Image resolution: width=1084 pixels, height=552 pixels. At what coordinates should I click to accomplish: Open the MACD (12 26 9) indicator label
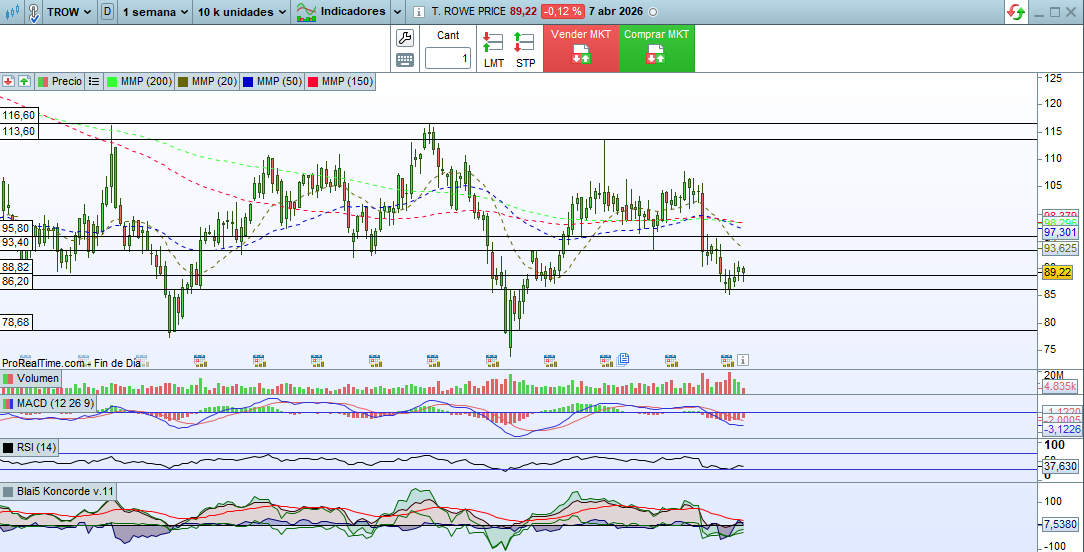(48, 403)
